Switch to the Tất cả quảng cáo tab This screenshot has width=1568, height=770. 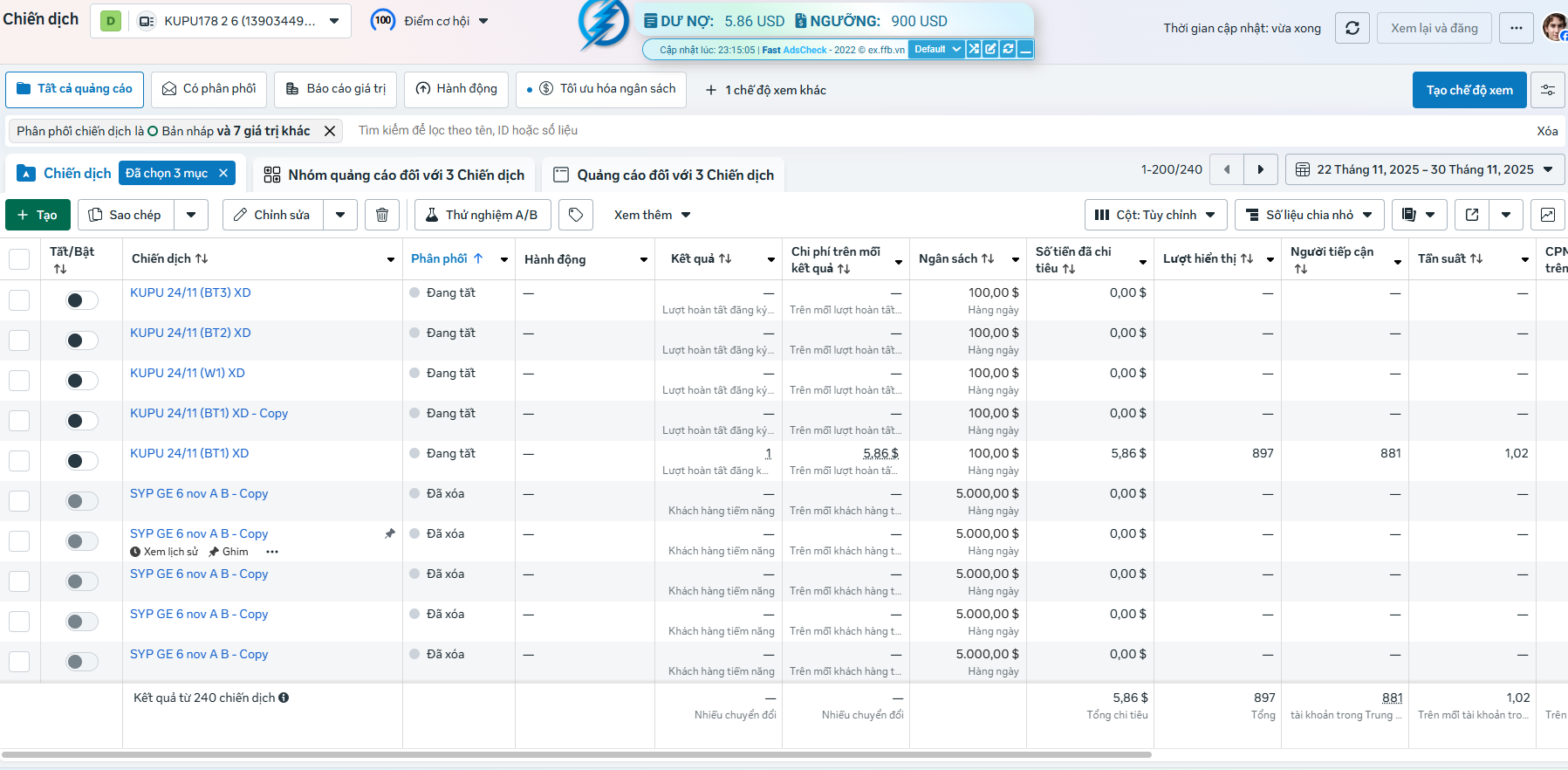click(x=75, y=89)
